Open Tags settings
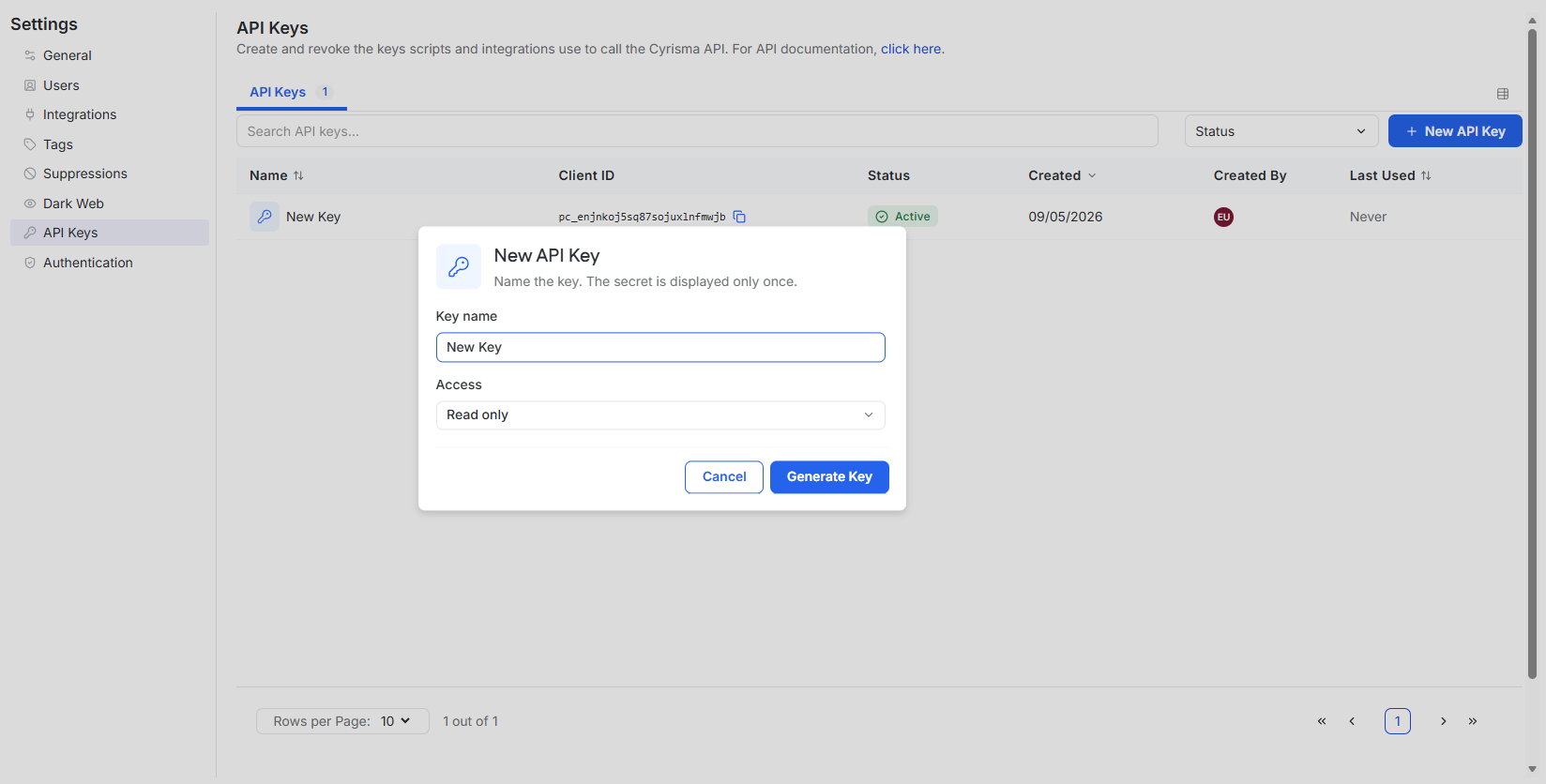1546x784 pixels. pyautogui.click(x=110, y=144)
